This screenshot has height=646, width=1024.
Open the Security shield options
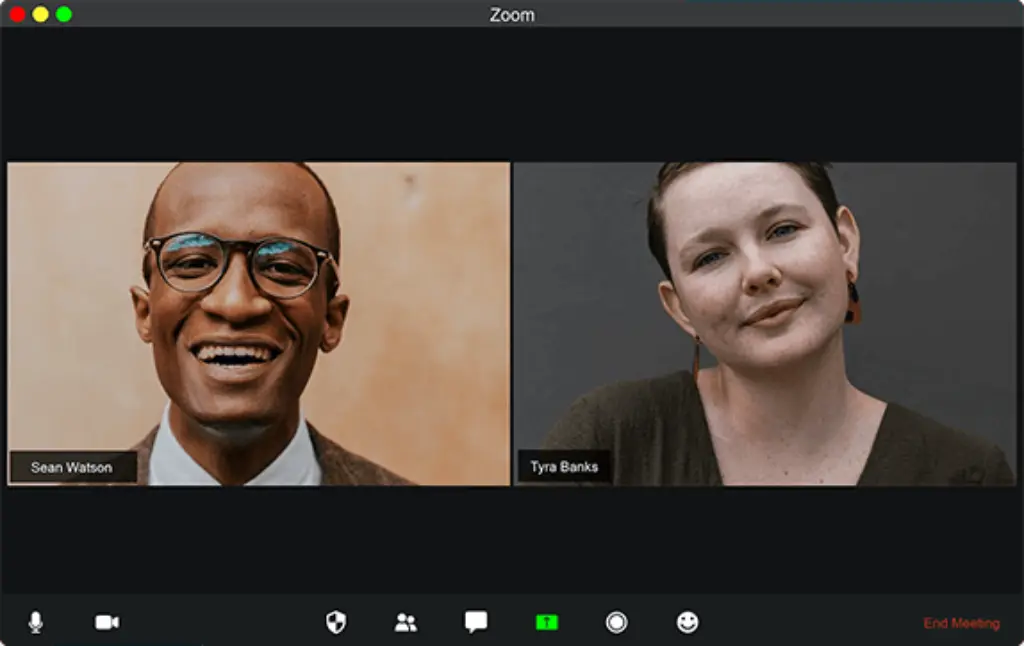pos(336,623)
